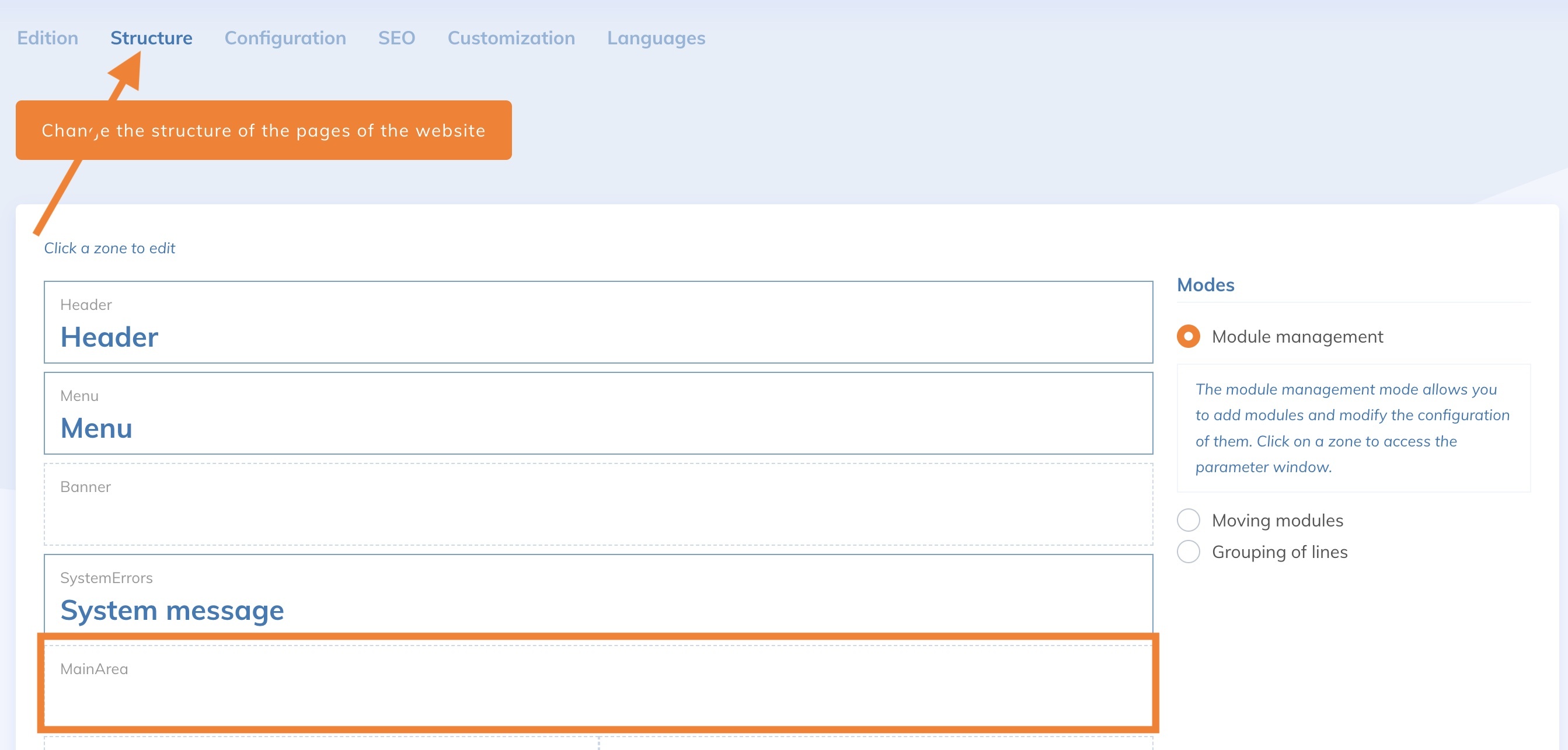The image size is (1568, 750).
Task: Select the Grouping of lines mode
Action: pyautogui.click(x=1187, y=552)
